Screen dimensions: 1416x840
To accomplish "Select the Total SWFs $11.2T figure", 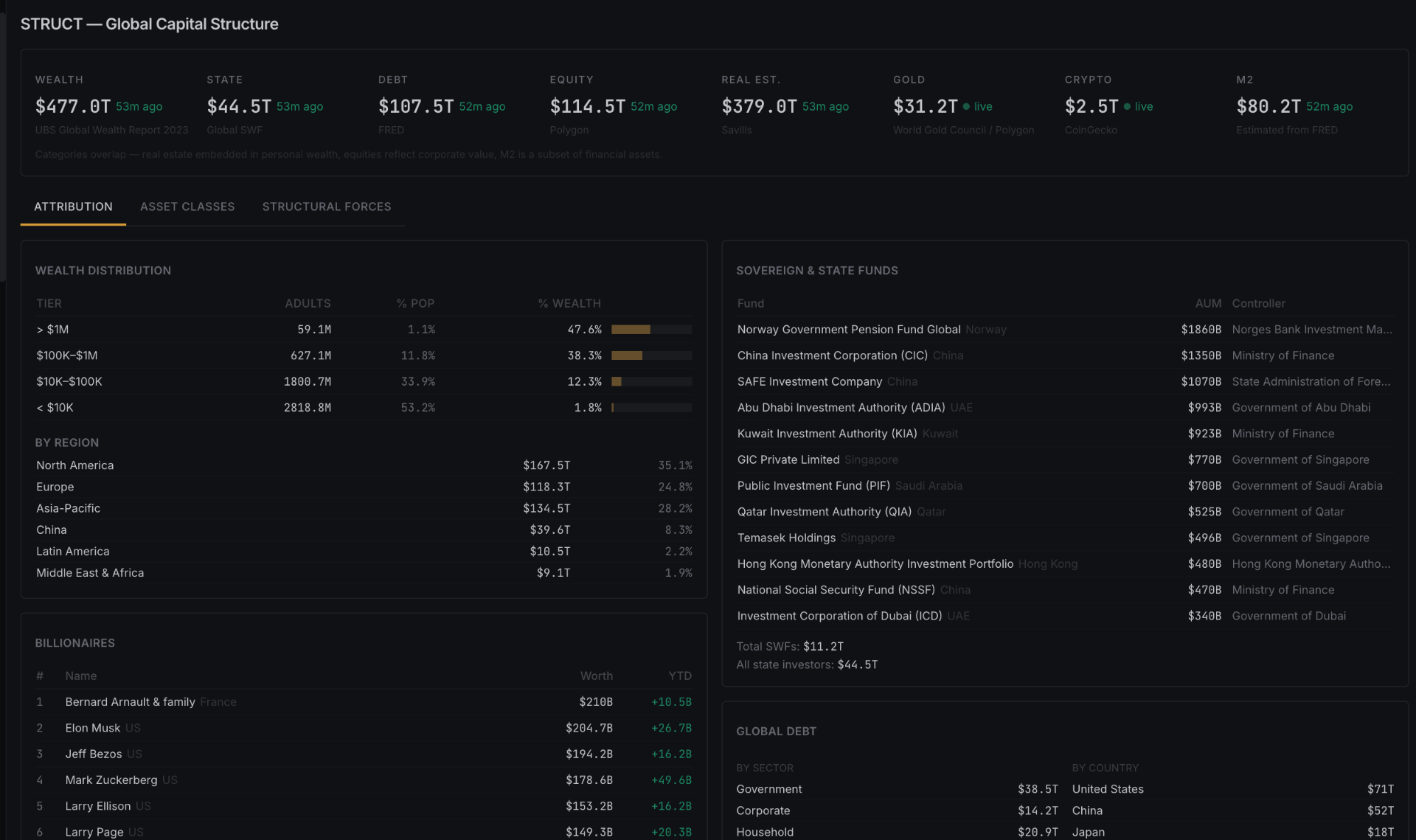I will coord(823,646).
